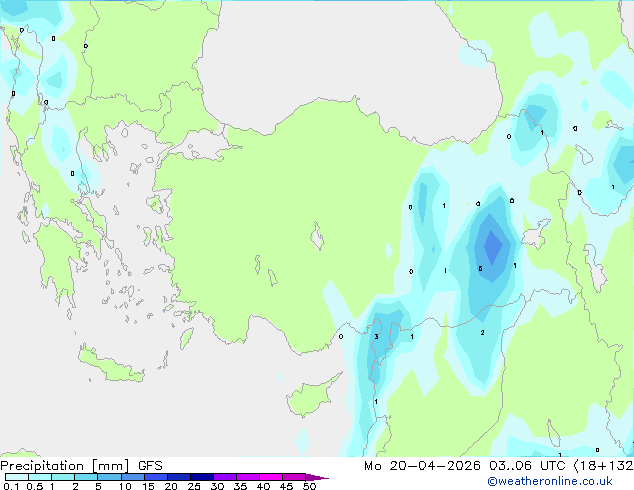
Task: Pick the 0.1–0.5 mm palest legend swatch
Action: pos(17,477)
